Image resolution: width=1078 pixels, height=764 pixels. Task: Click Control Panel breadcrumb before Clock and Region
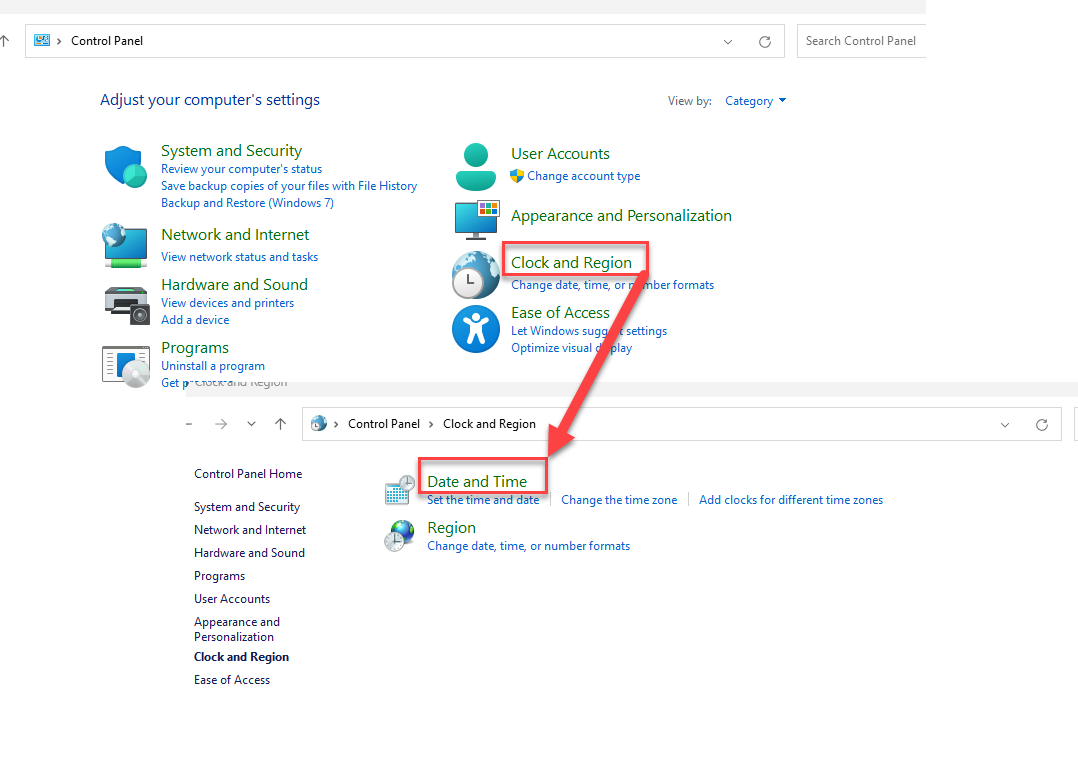point(383,424)
